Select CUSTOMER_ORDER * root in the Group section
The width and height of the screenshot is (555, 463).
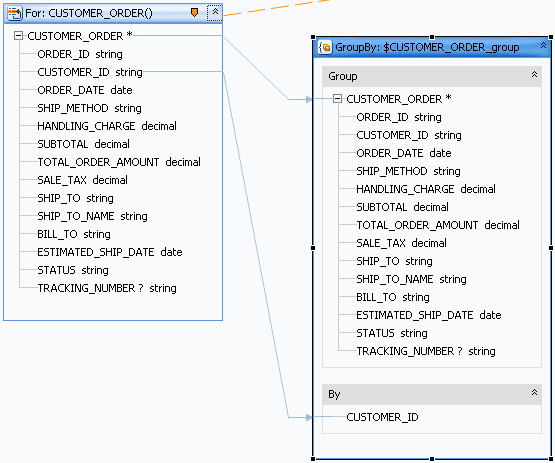[x=399, y=99]
